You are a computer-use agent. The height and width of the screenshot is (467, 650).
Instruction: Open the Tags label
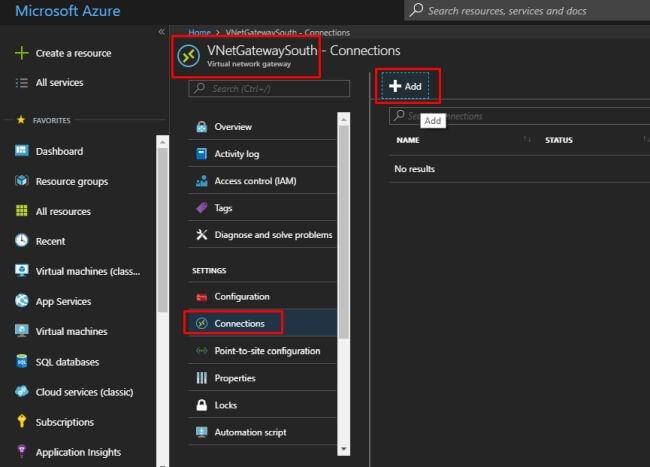tap(223, 208)
